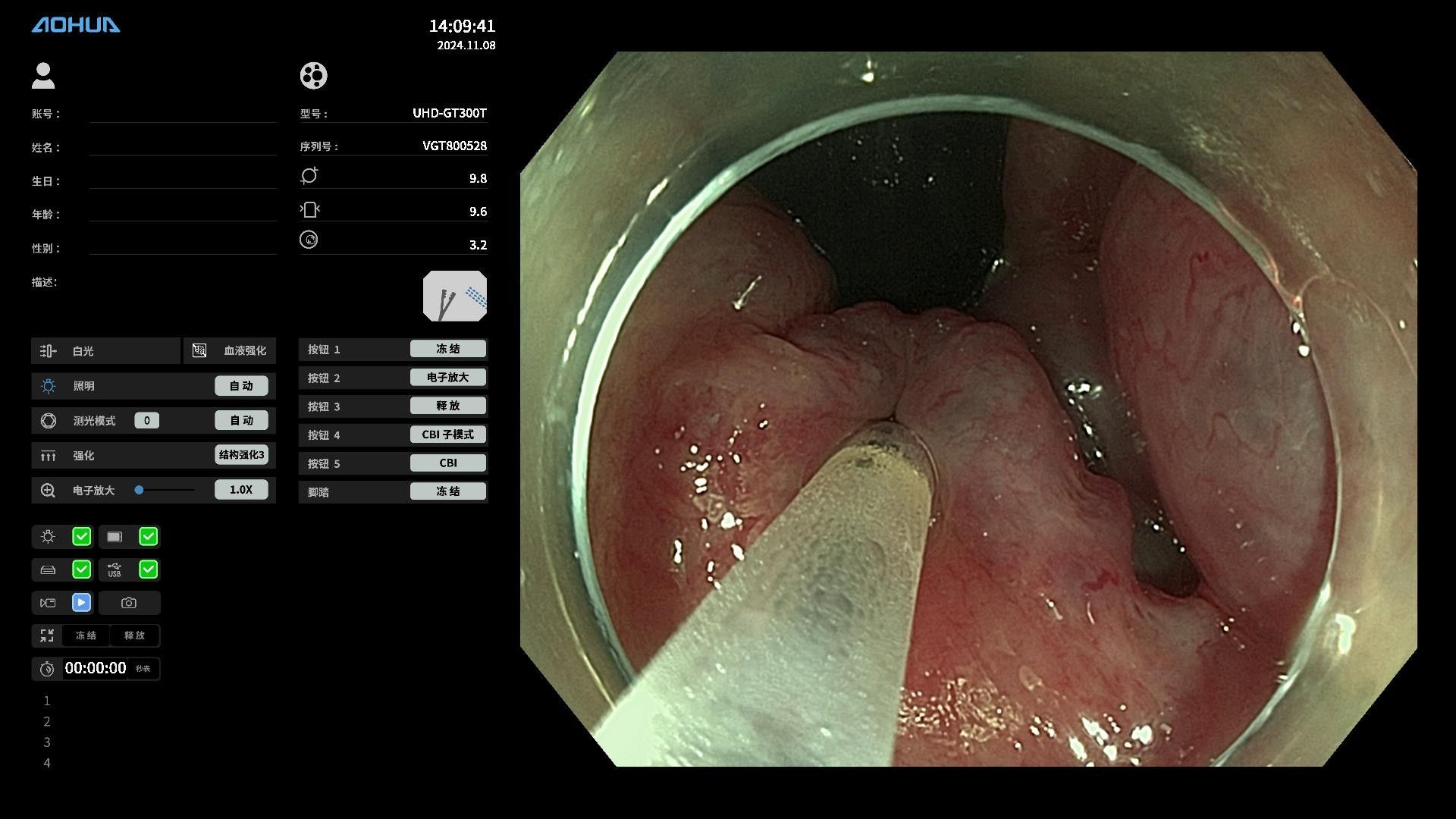Image resolution: width=1456 pixels, height=819 pixels.
Task: Click the camera snapshot icon
Action: (x=129, y=603)
